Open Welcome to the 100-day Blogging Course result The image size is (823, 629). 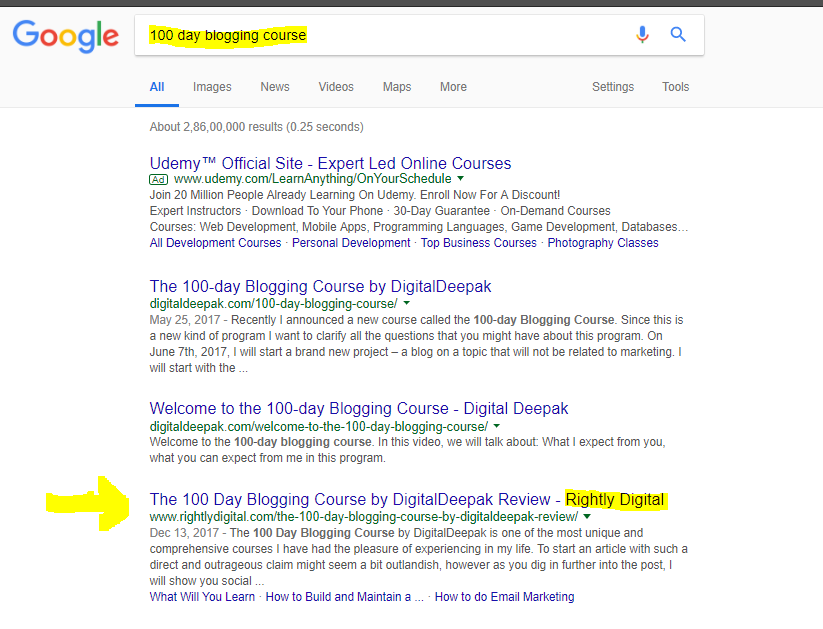[x=358, y=408]
